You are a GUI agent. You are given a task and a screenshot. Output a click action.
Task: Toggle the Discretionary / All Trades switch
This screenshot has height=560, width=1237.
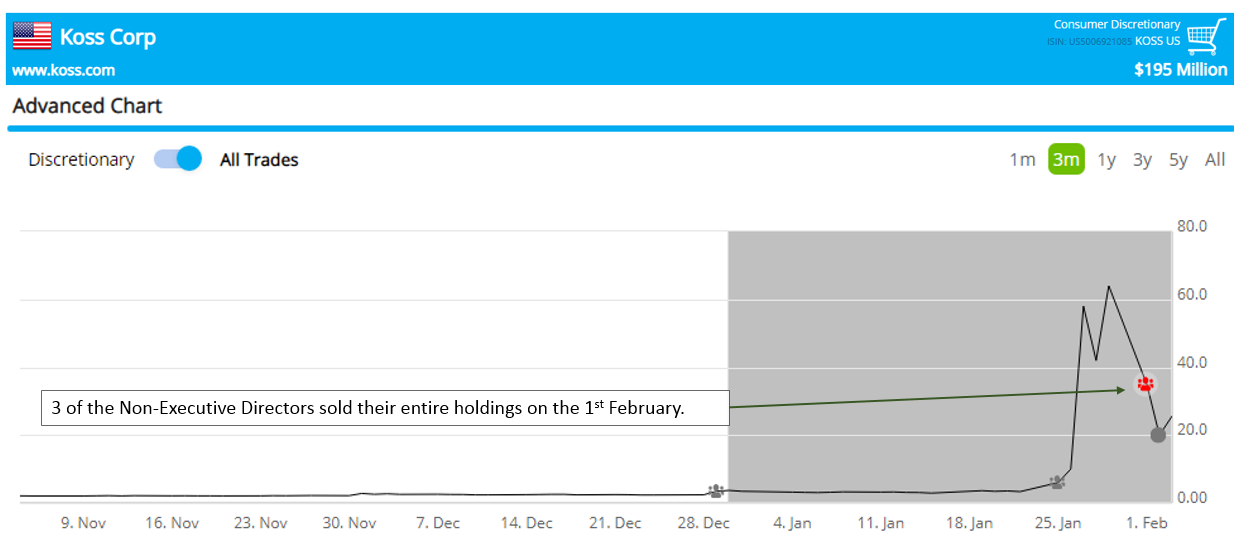click(x=178, y=159)
